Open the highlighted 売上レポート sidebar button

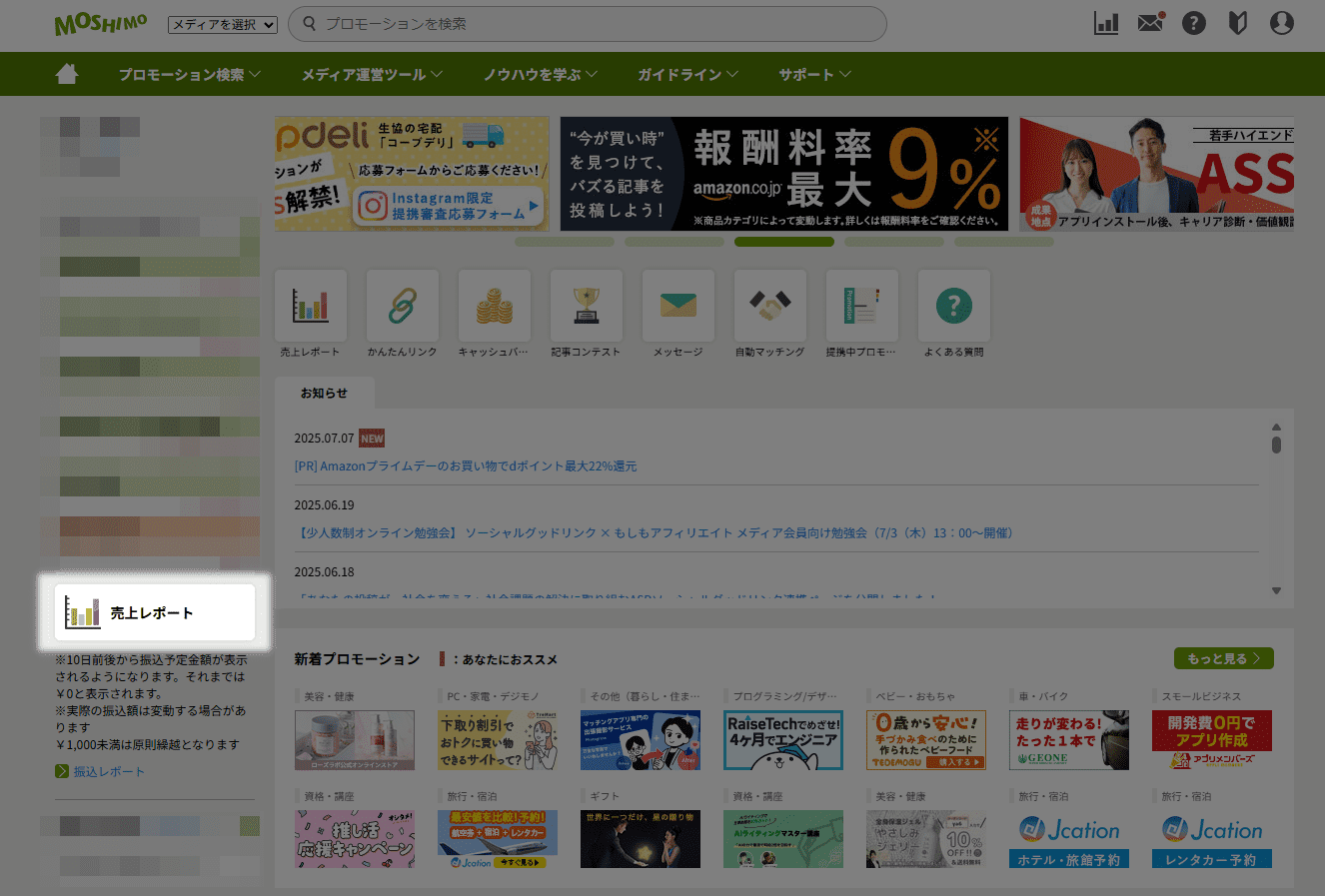[155, 612]
